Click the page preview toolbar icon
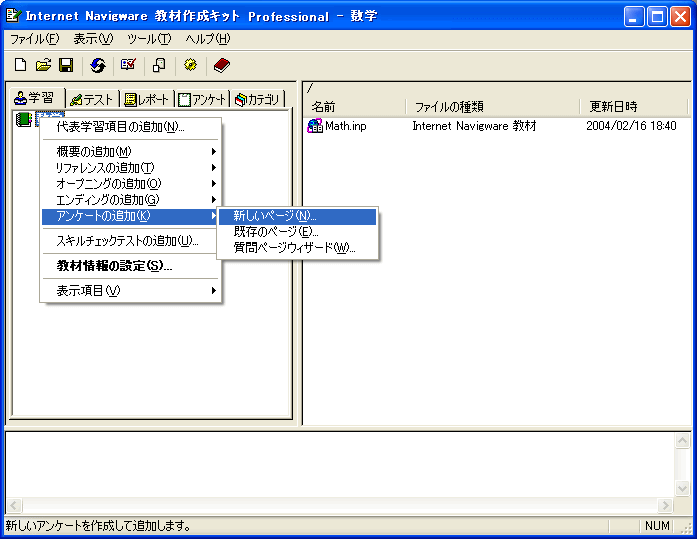 [x=159, y=65]
